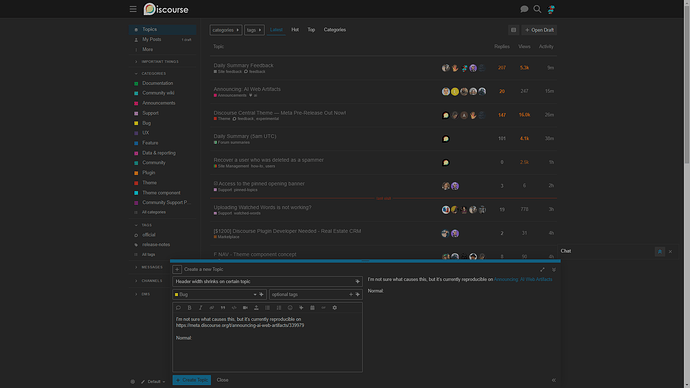Switch to the Top tab
This screenshot has height=388, width=690.
[311, 30]
